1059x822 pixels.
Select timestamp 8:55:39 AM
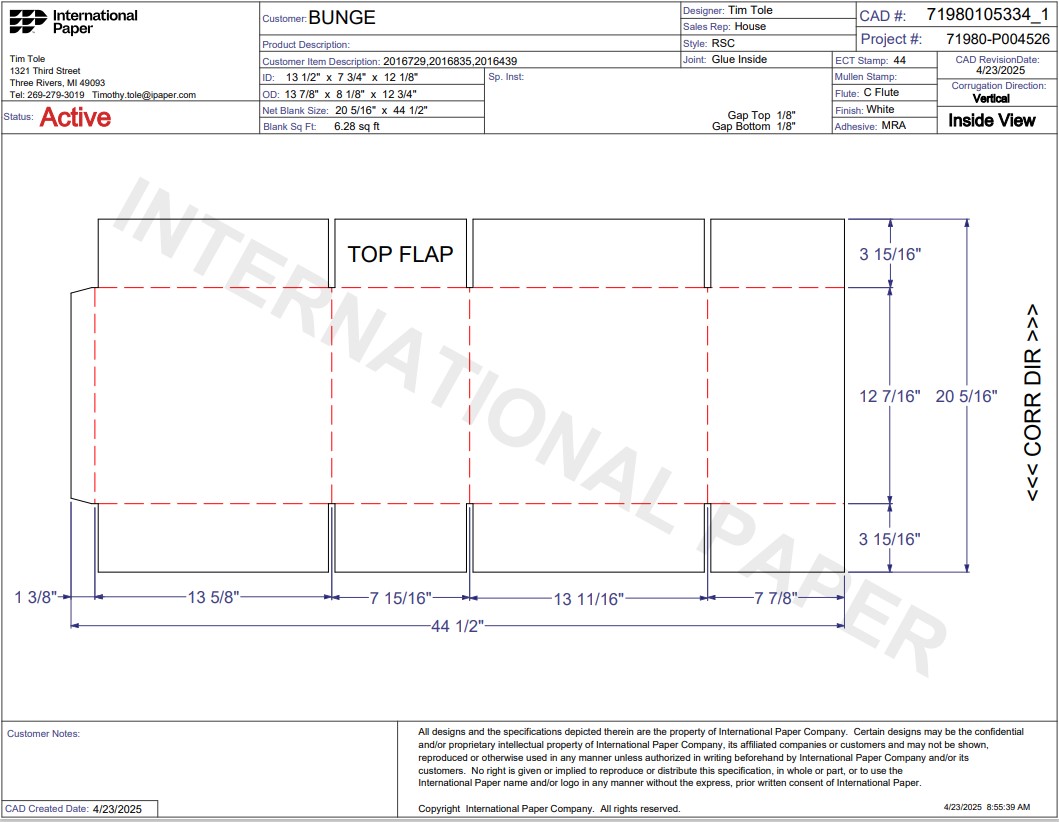click(1008, 807)
